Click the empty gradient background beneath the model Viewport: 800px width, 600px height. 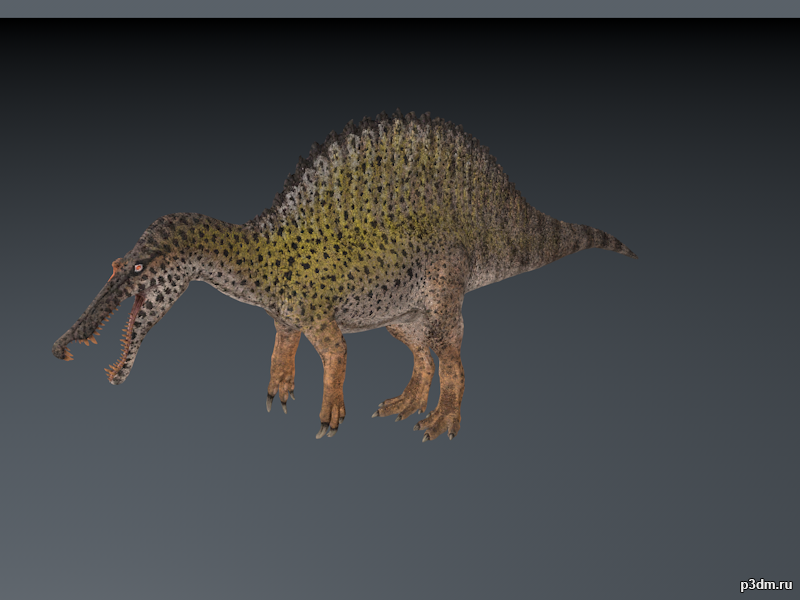coord(400,510)
